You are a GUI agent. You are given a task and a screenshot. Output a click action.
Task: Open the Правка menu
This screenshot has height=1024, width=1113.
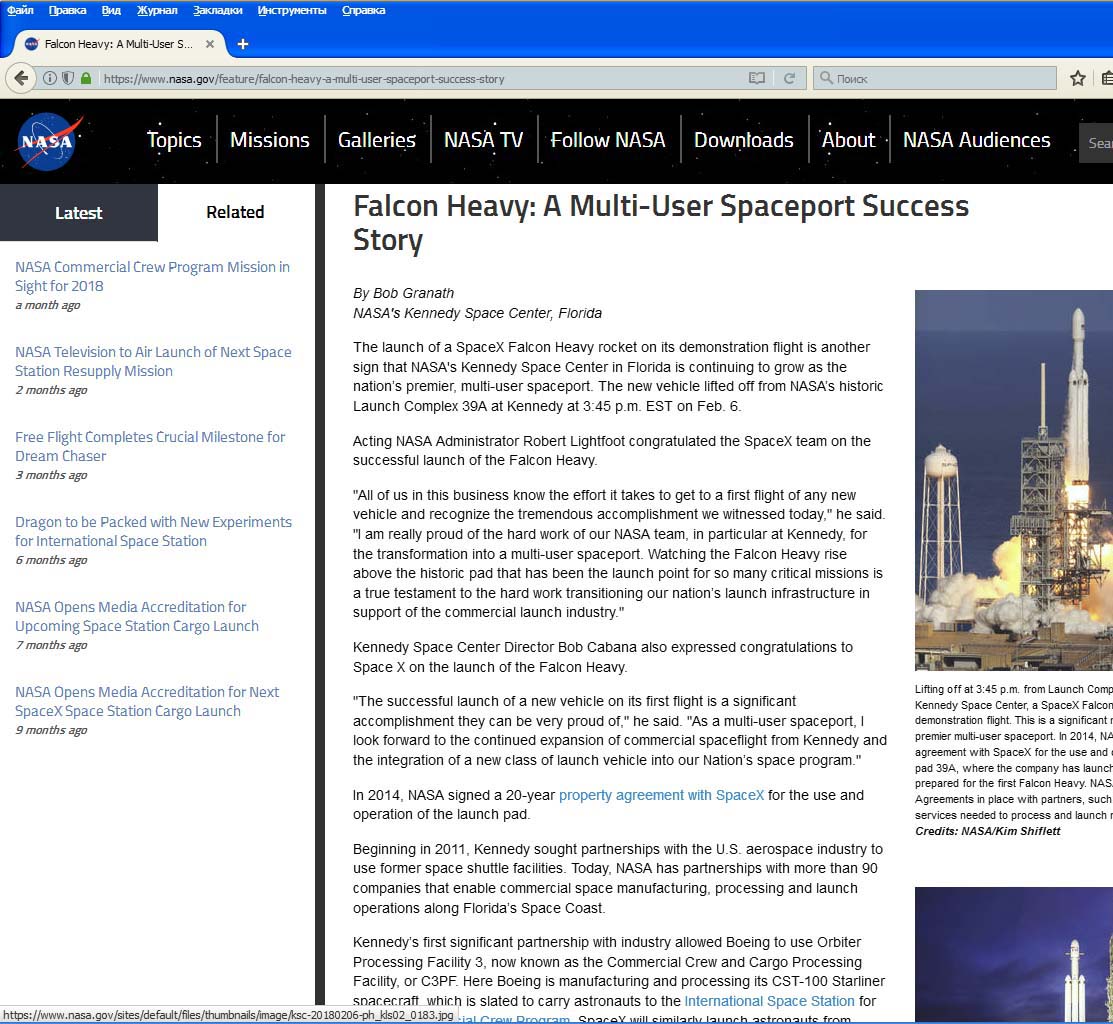(67, 10)
